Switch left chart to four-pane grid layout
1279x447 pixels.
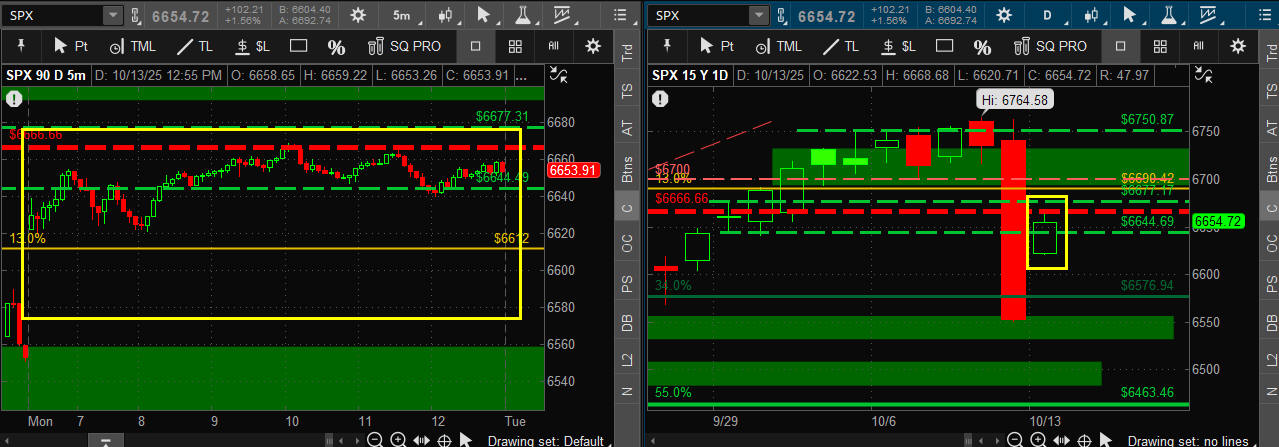click(x=515, y=46)
